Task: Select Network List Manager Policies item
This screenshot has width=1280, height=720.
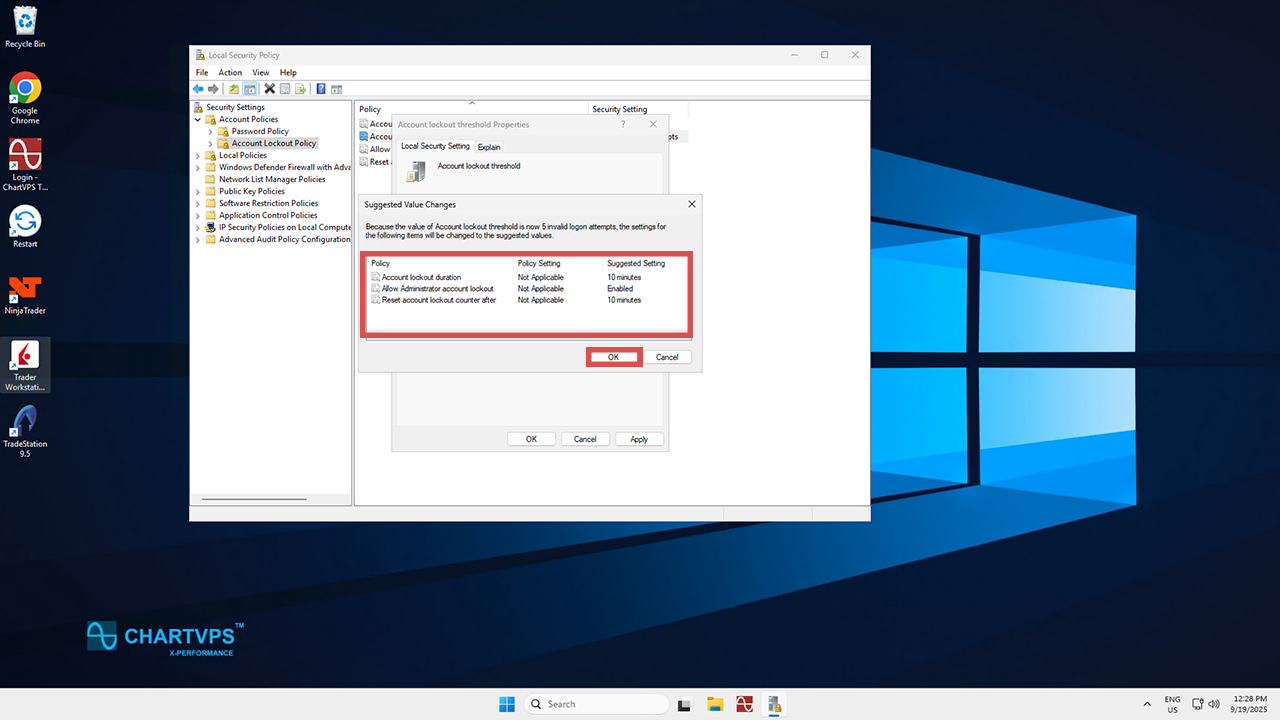Action: point(272,180)
